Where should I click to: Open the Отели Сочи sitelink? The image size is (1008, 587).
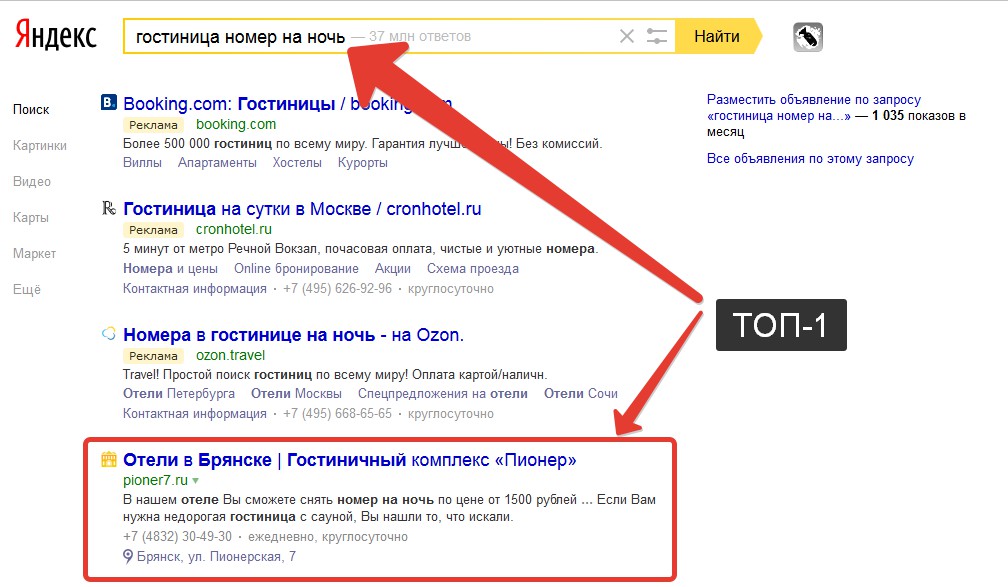(x=580, y=394)
